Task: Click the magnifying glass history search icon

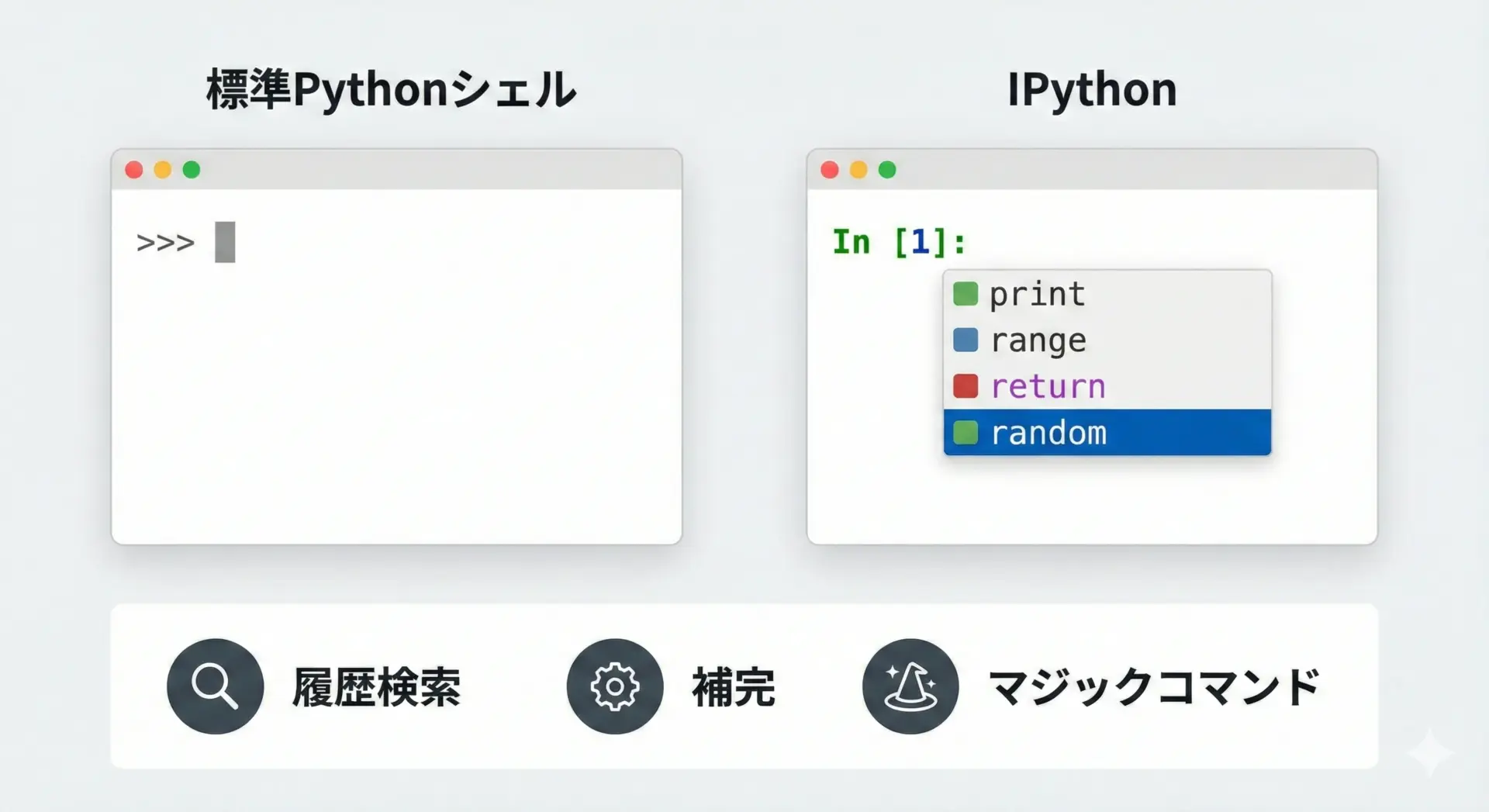Action: tap(215, 686)
